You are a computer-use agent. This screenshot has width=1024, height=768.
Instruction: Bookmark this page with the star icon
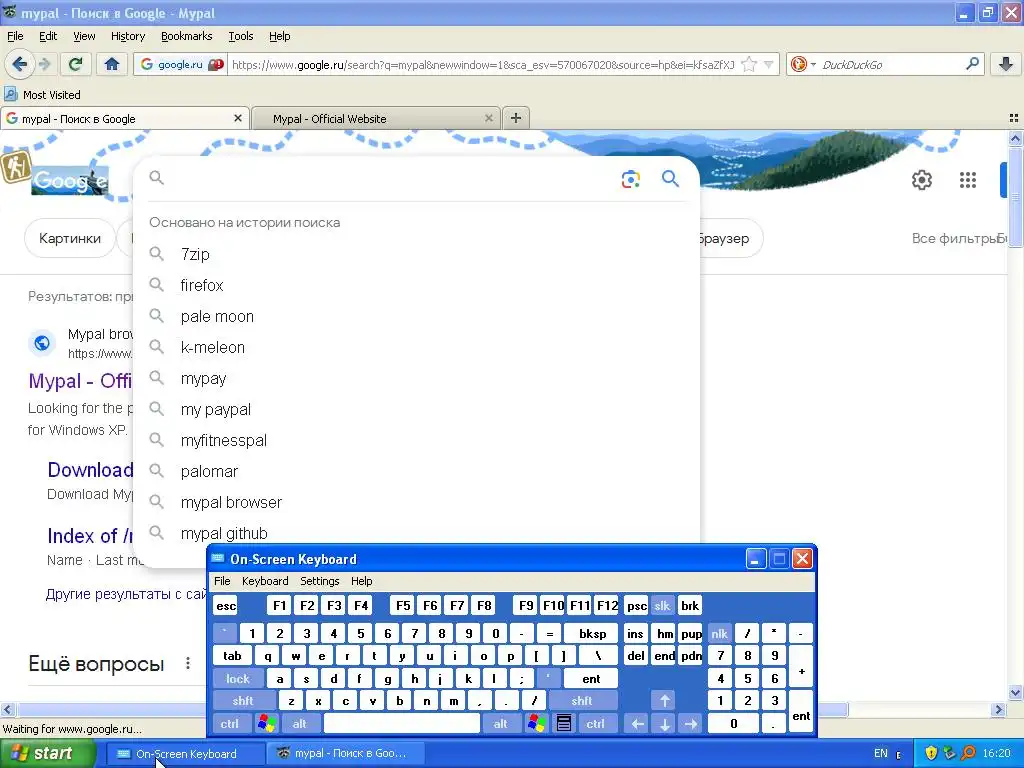pos(749,65)
